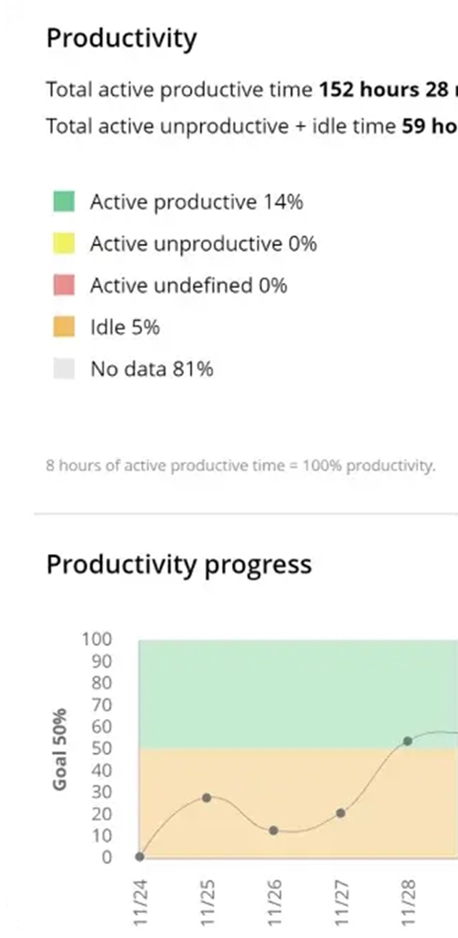Click the green Active productive swatch
The image size is (458, 938).
[64, 202]
